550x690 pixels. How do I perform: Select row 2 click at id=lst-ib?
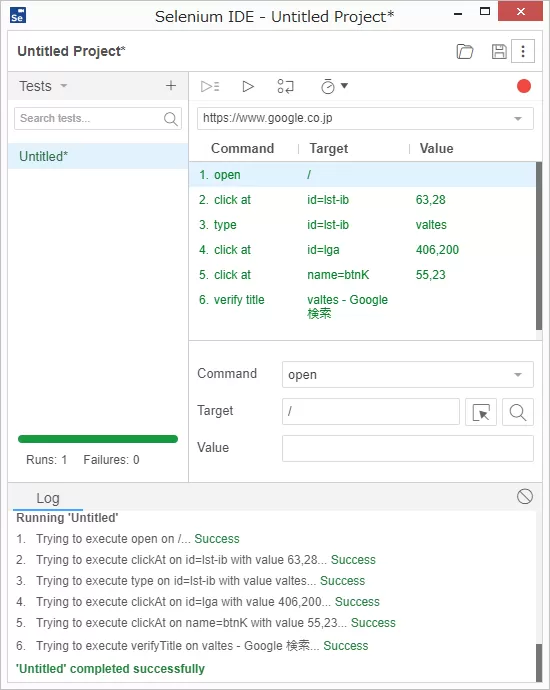(363, 200)
